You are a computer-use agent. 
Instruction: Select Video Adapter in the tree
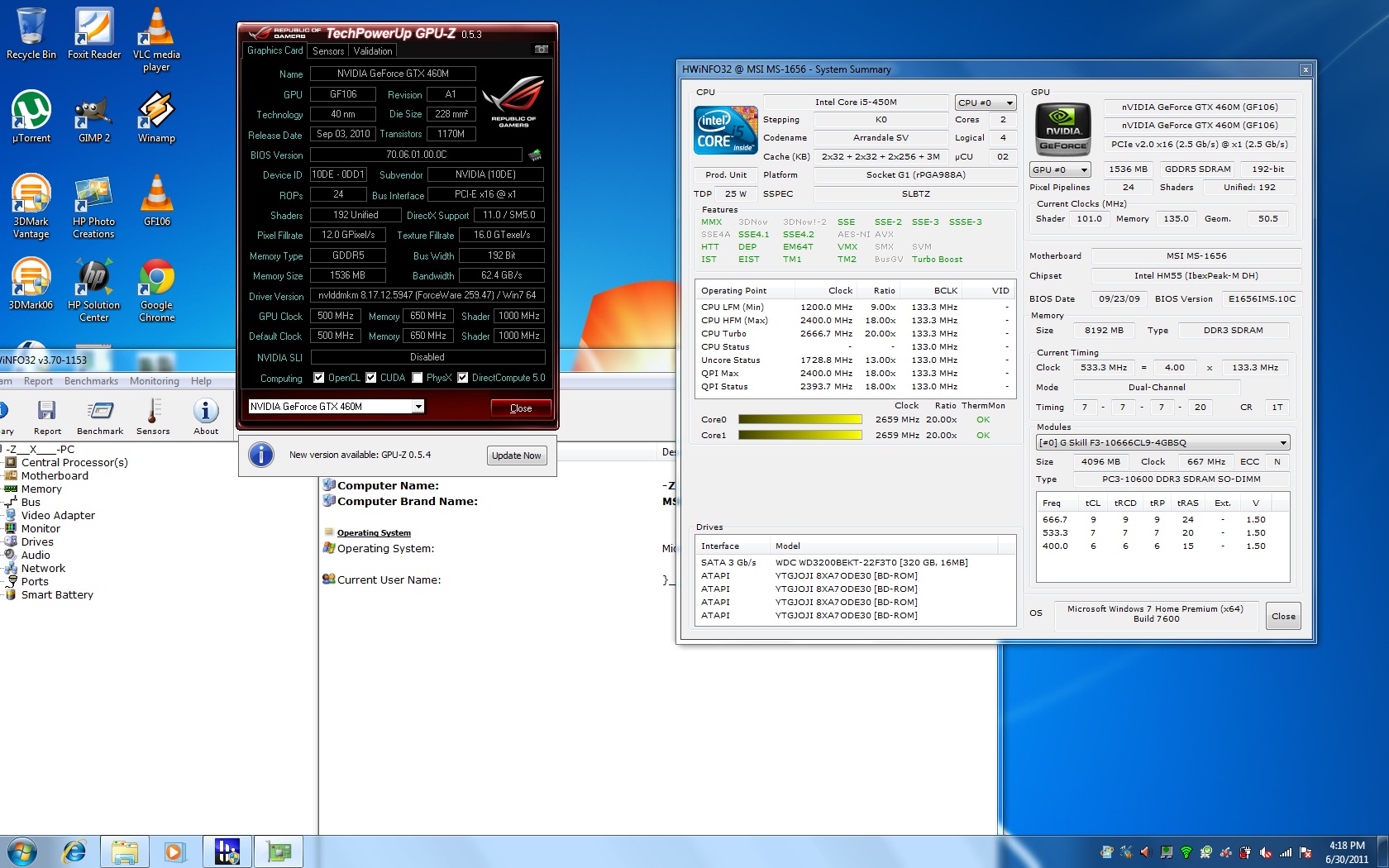[58, 515]
